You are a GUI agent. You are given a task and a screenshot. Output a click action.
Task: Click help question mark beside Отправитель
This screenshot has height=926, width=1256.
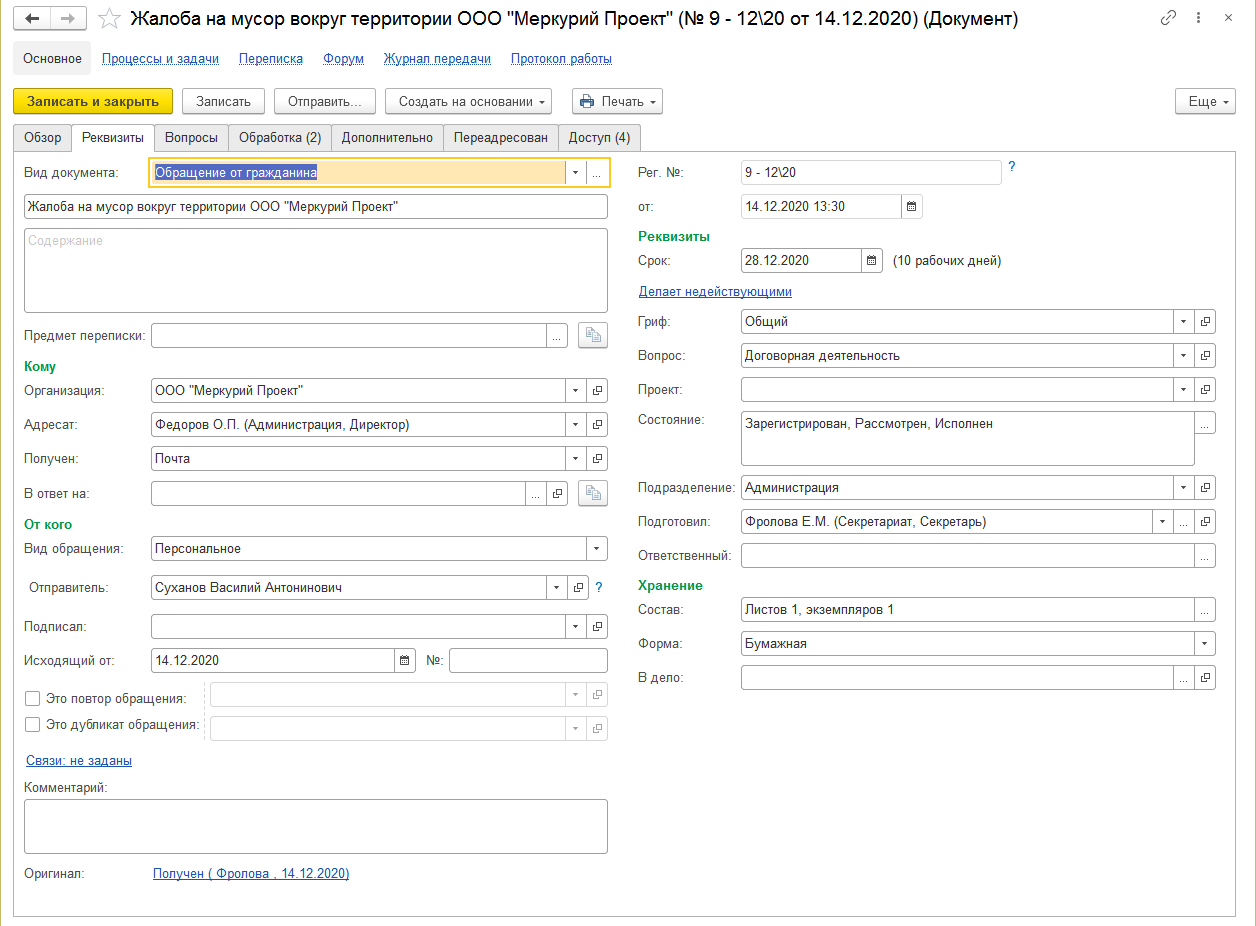[x=599, y=588]
